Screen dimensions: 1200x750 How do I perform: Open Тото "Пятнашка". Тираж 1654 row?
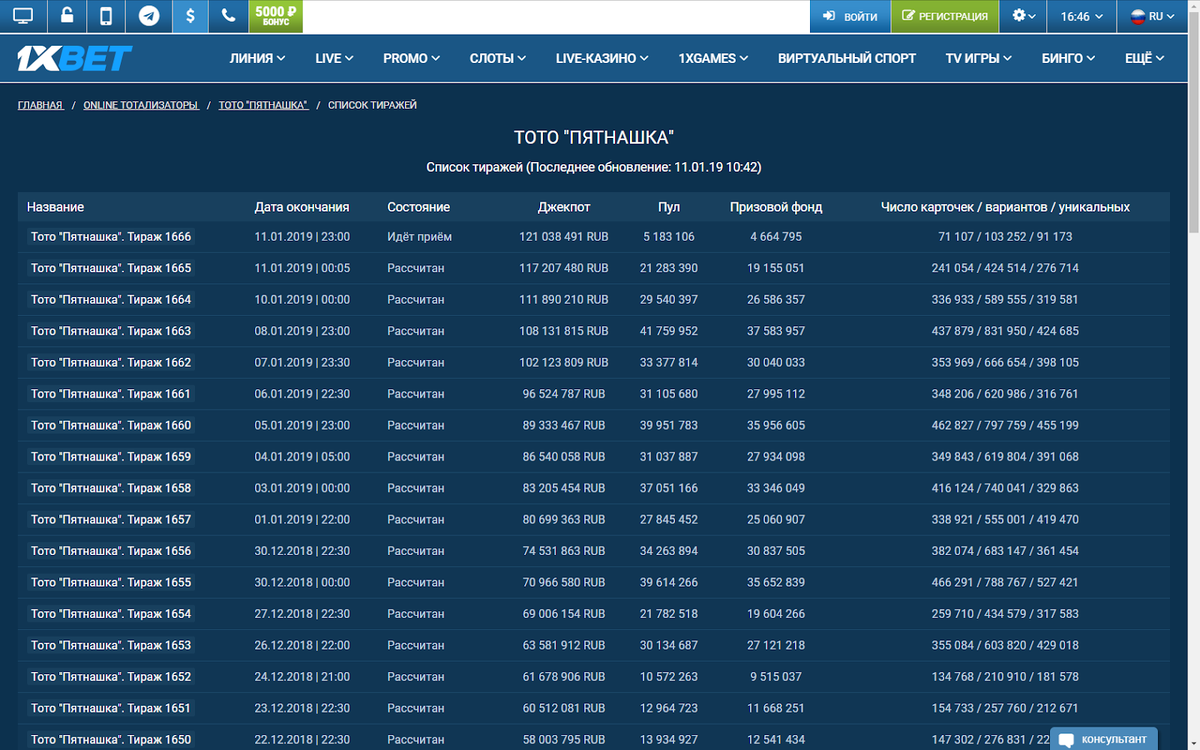[x=593, y=613]
